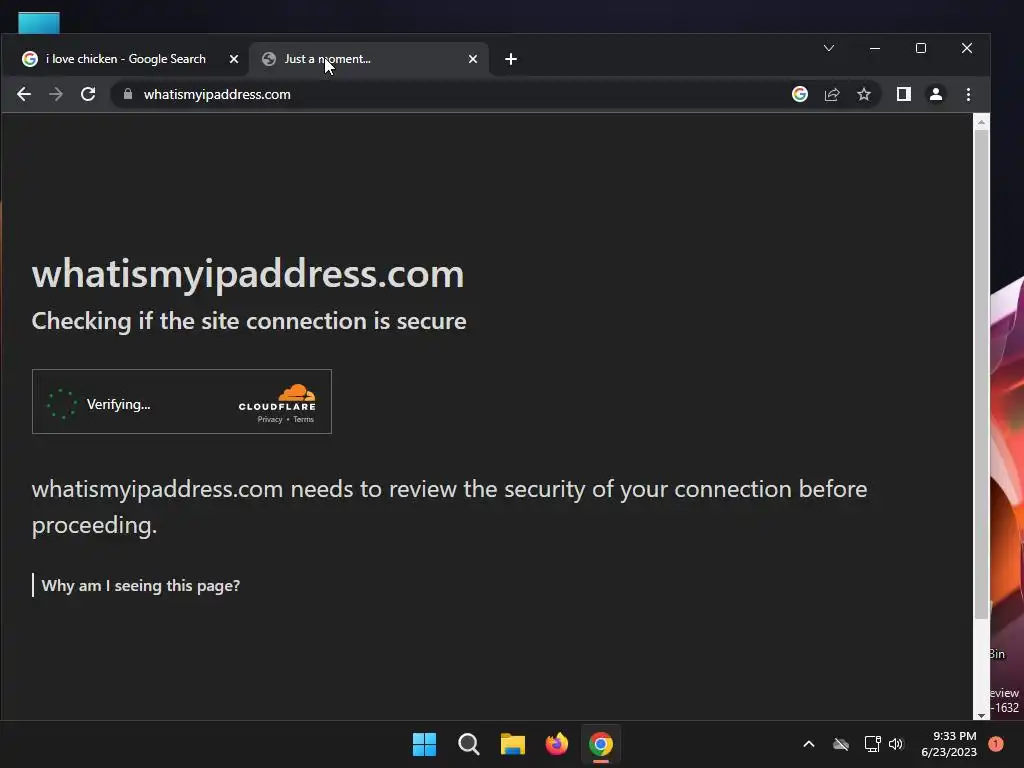Click 'Checking if the site connection is secure' text
This screenshot has width=1024, height=768.
coord(249,321)
